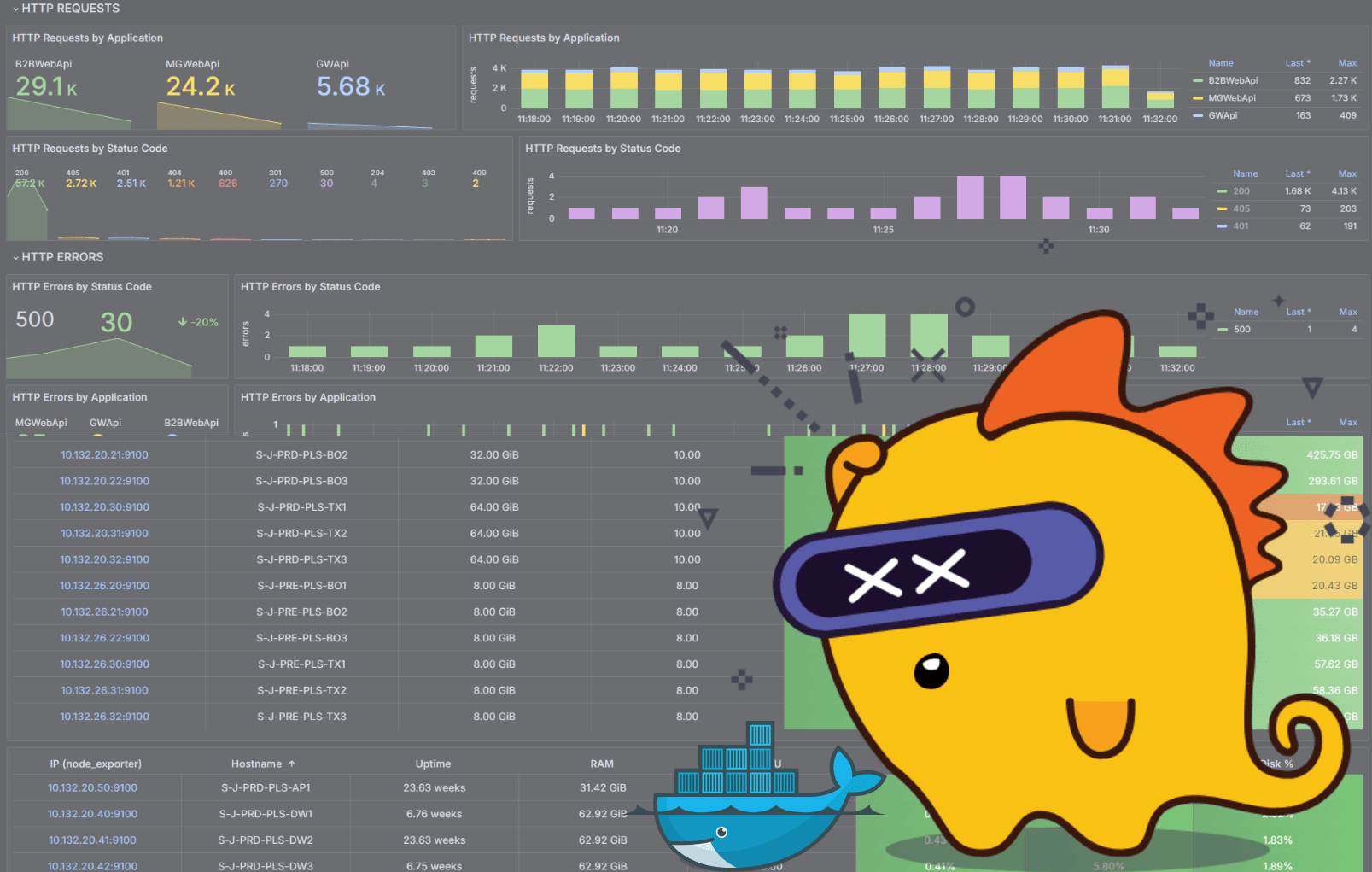Toggle the B2BWebApi series in legend
This screenshot has width=1372, height=872.
[1232, 80]
